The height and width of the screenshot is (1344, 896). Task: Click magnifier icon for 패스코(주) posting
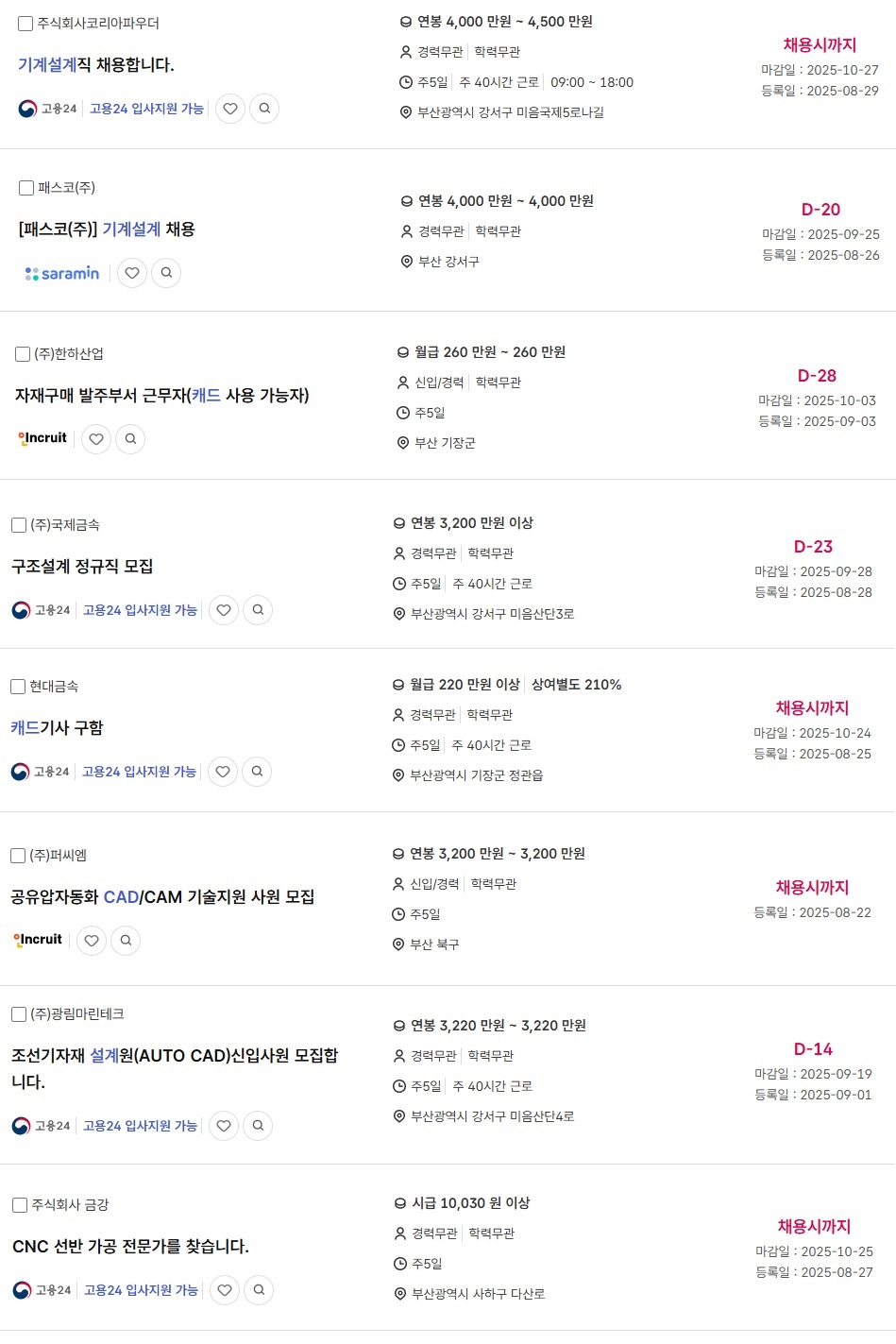pos(166,273)
